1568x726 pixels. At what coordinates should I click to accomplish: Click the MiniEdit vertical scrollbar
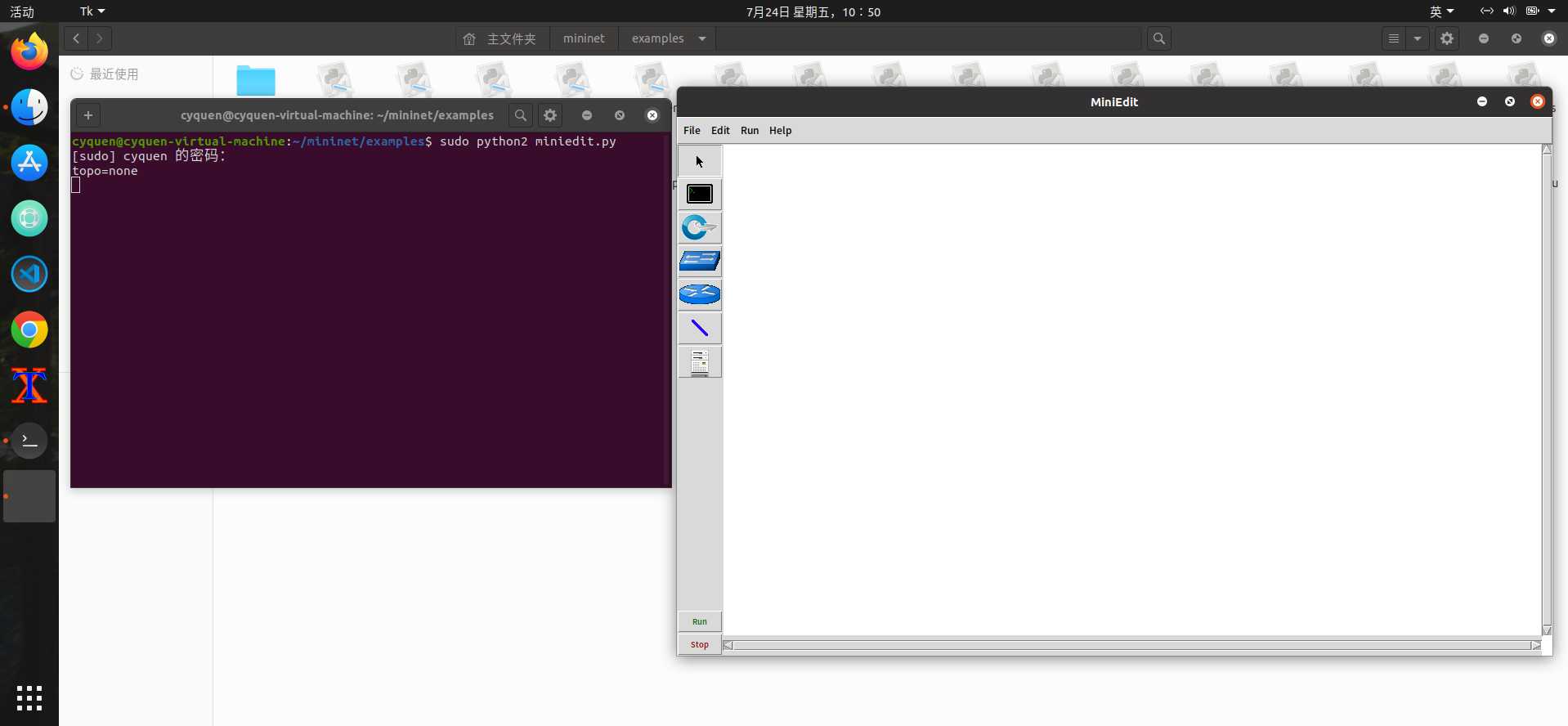coord(1547,389)
